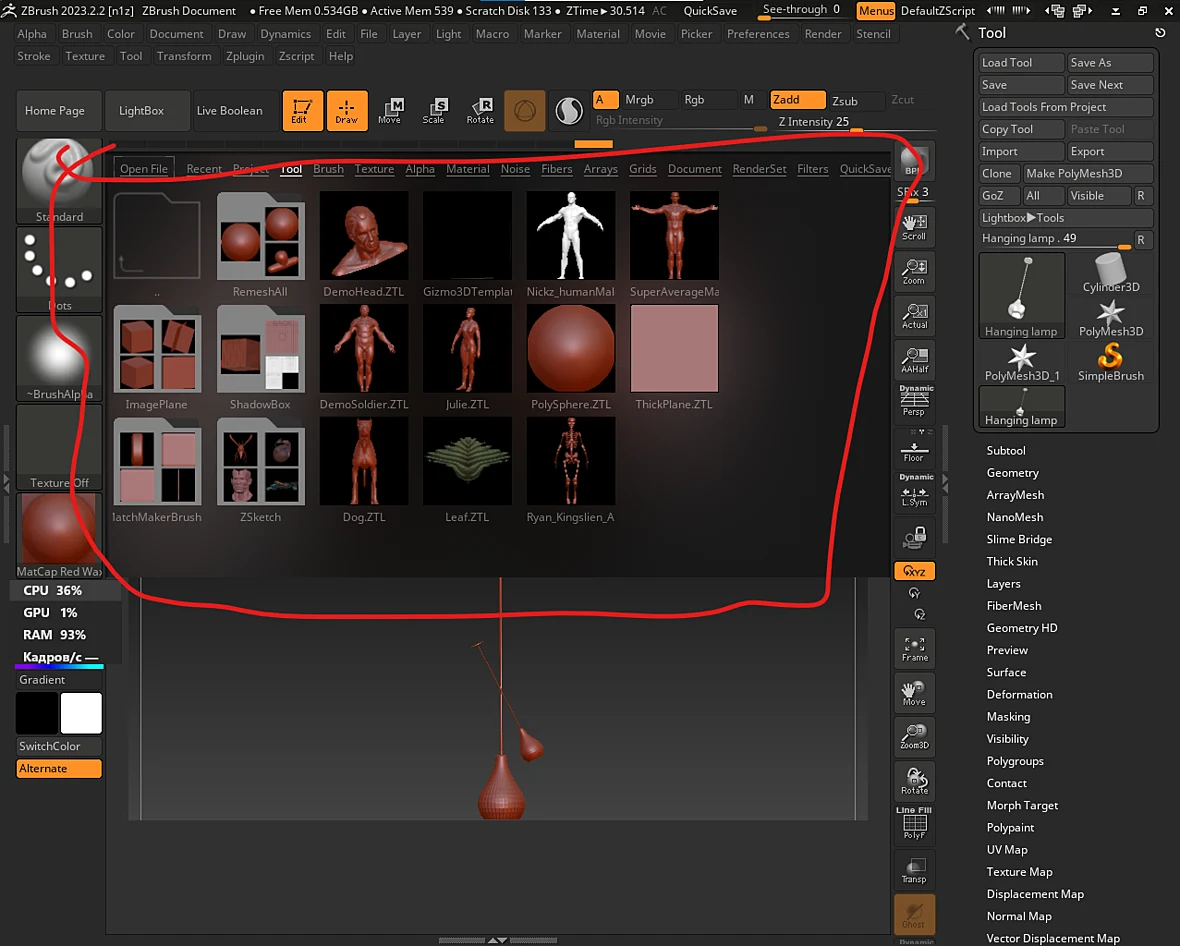Expand the Polygroups section

pyautogui.click(x=1014, y=761)
